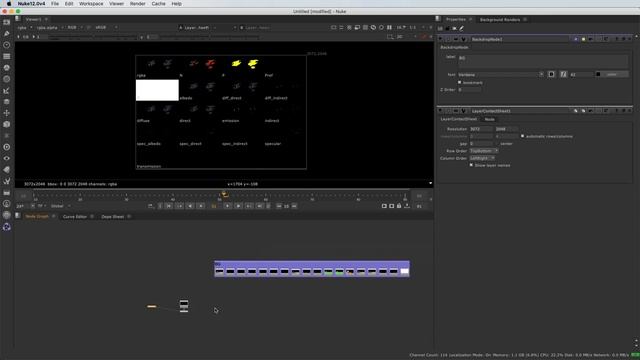Toggle italic font for backdrop label

(563, 74)
